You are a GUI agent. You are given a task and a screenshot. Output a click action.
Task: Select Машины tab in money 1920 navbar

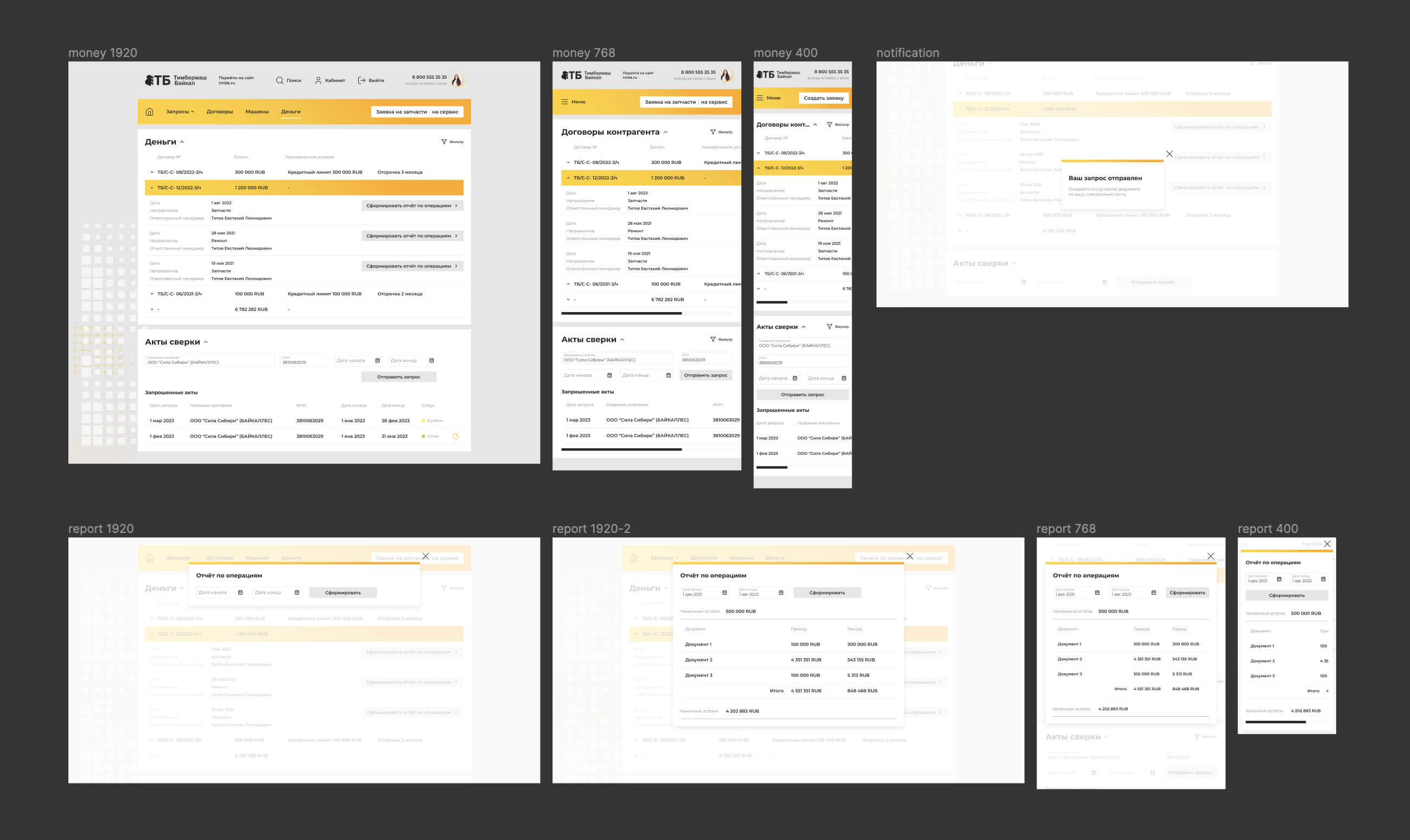click(257, 111)
